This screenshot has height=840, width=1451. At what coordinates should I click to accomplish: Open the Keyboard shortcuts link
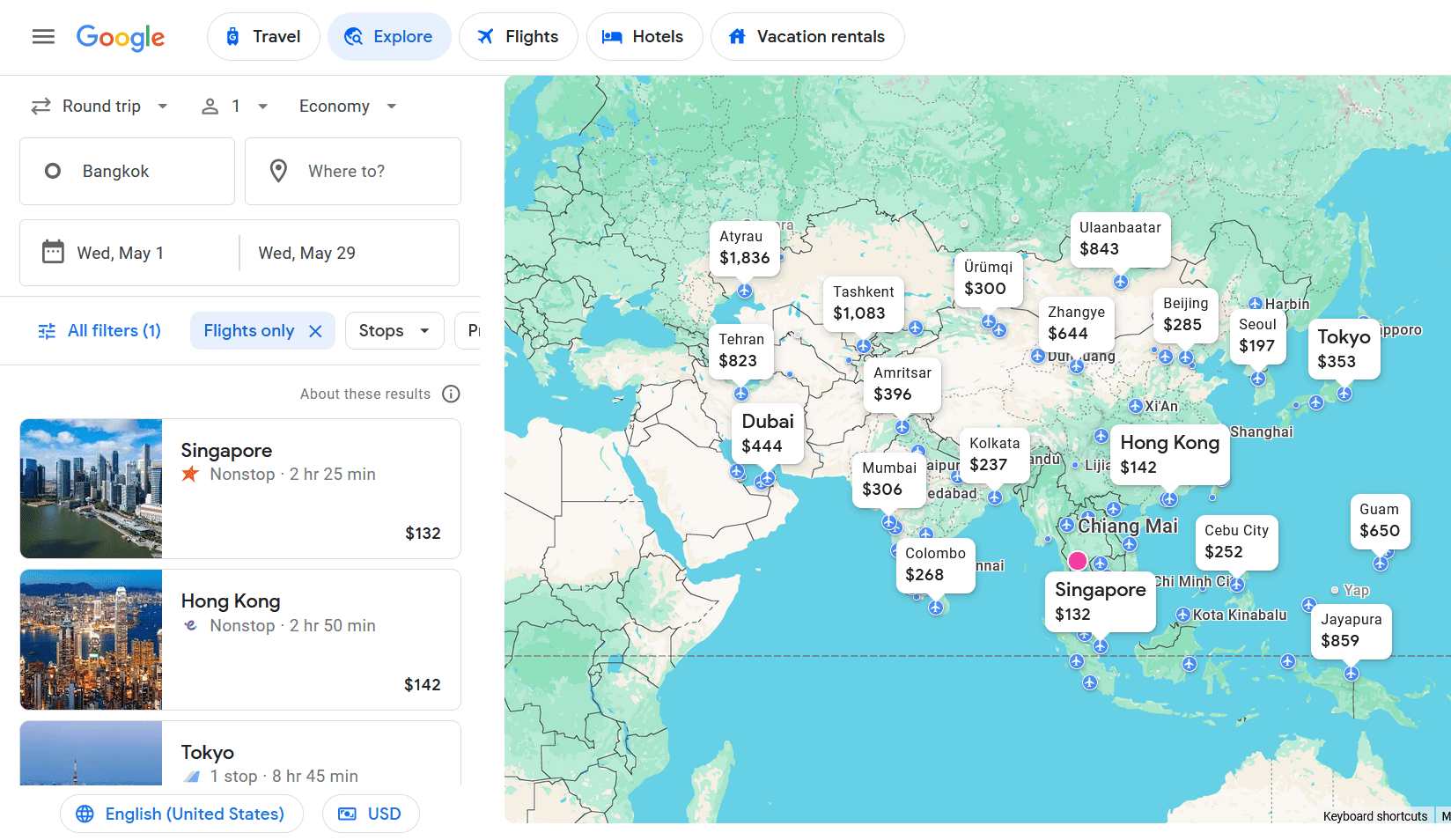pos(1374,816)
